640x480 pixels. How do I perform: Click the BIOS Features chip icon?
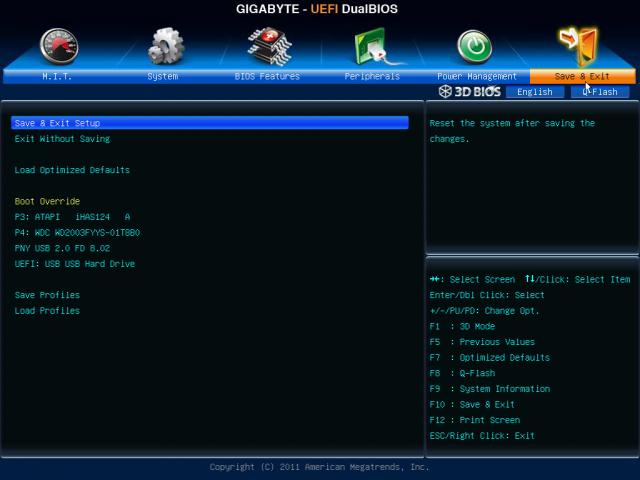(269, 46)
